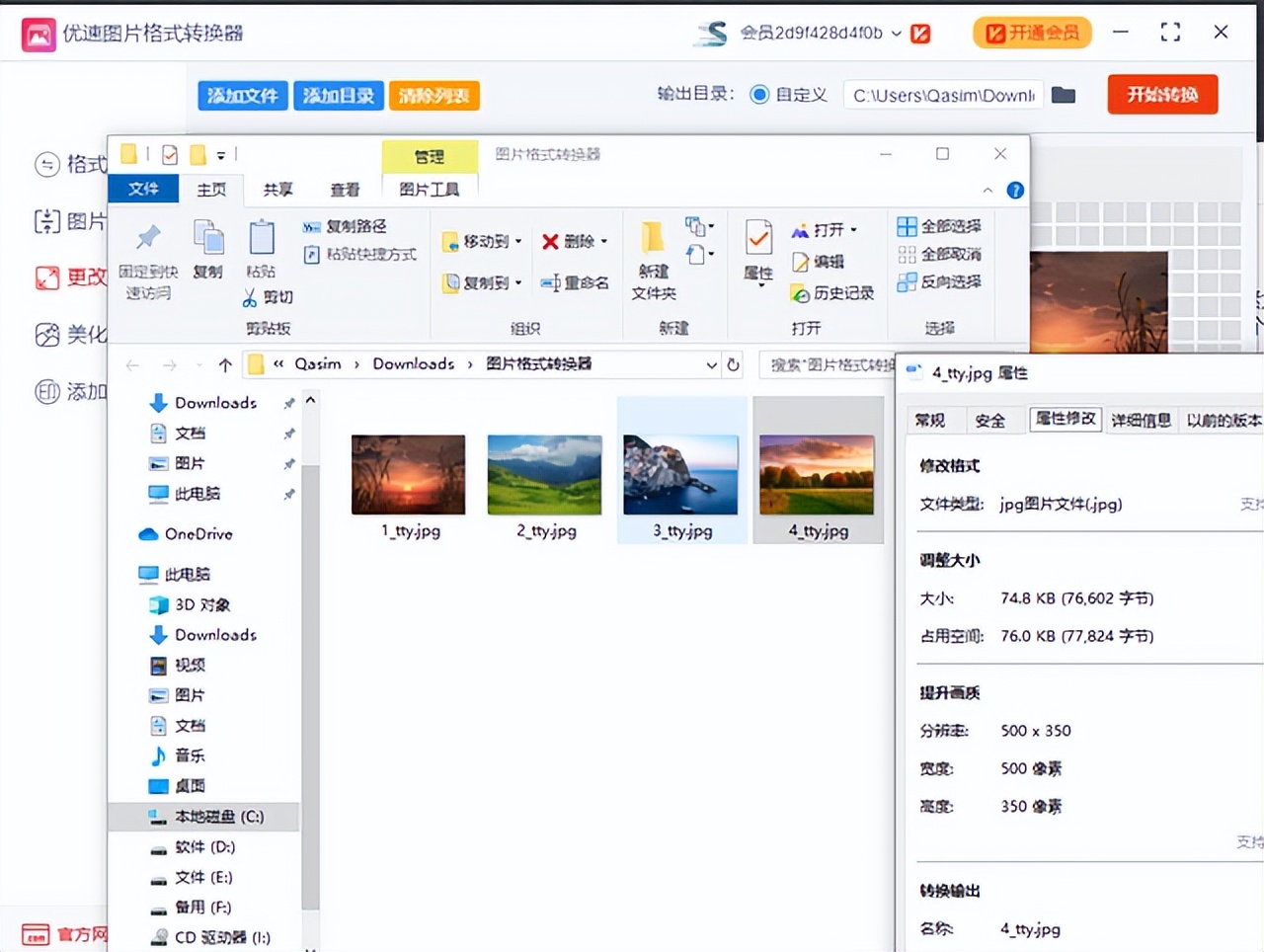
Task: Click the converter app logo icon
Action: pyautogui.click(x=39, y=35)
